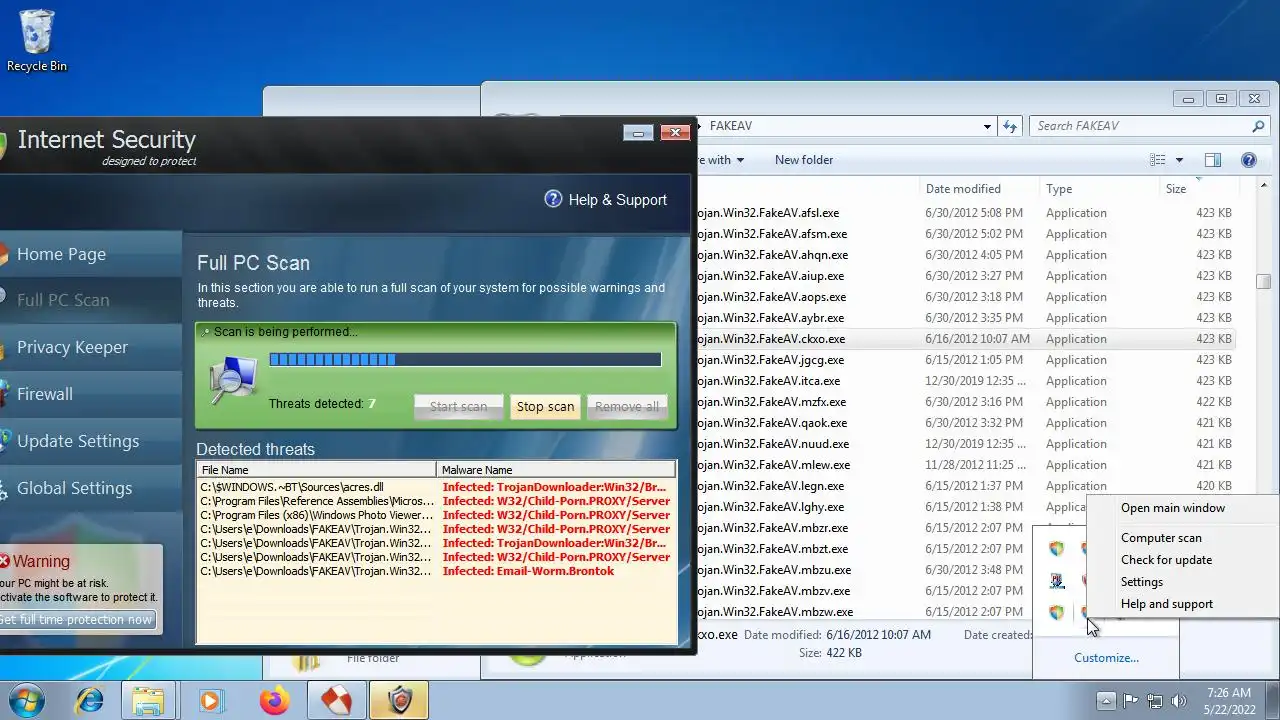Open the Firewall section

click(90, 394)
